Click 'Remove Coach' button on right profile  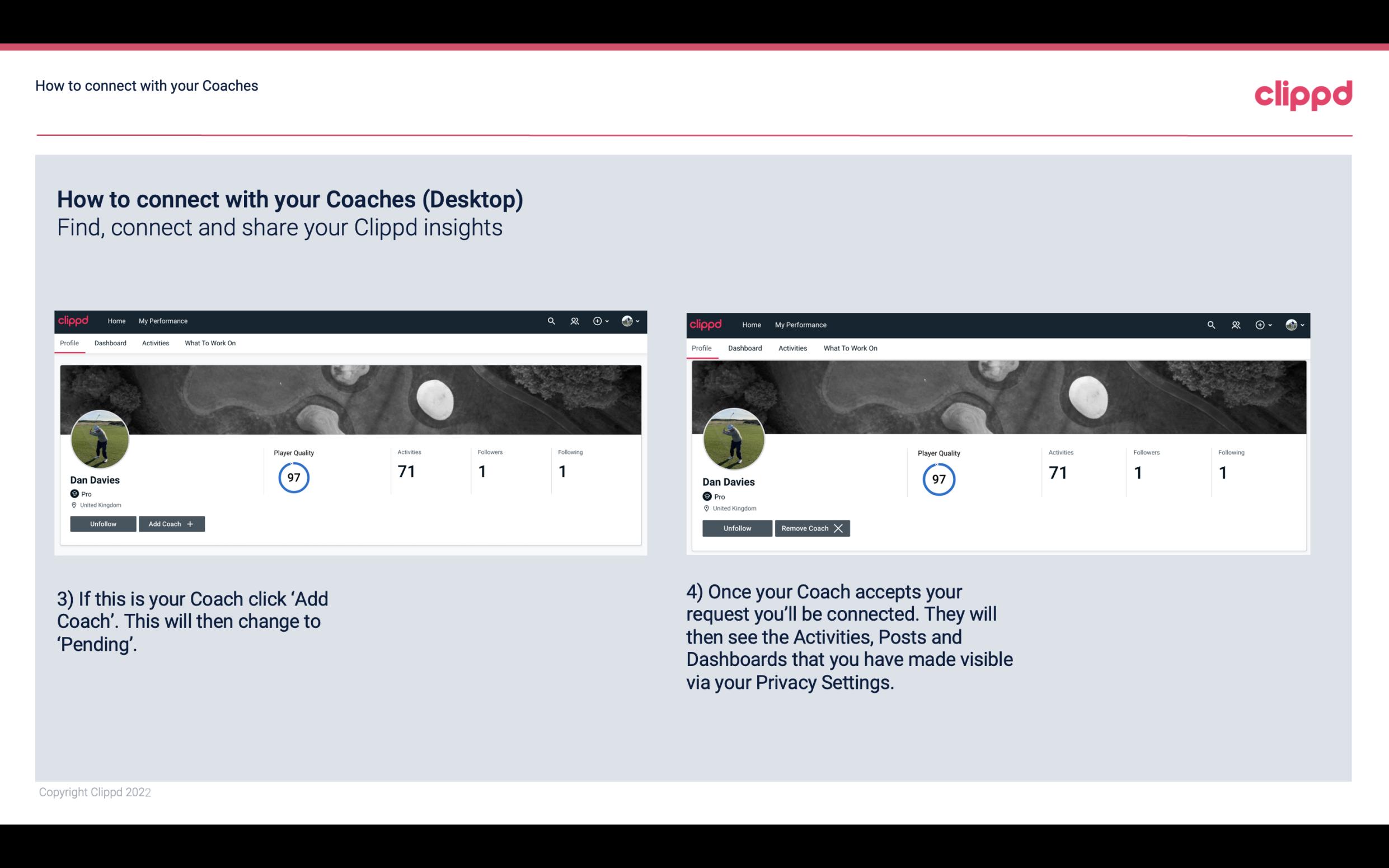812,527
